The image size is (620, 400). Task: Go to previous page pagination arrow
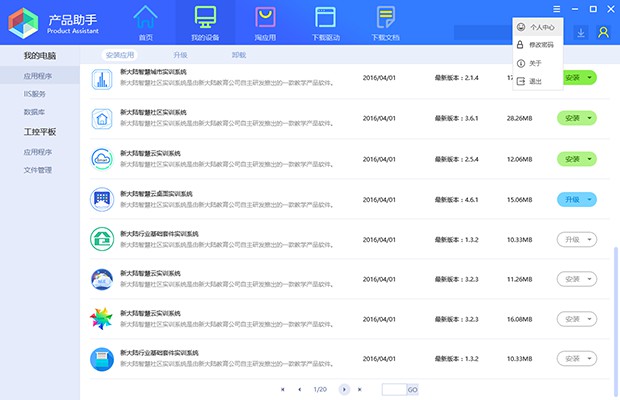coord(300,389)
